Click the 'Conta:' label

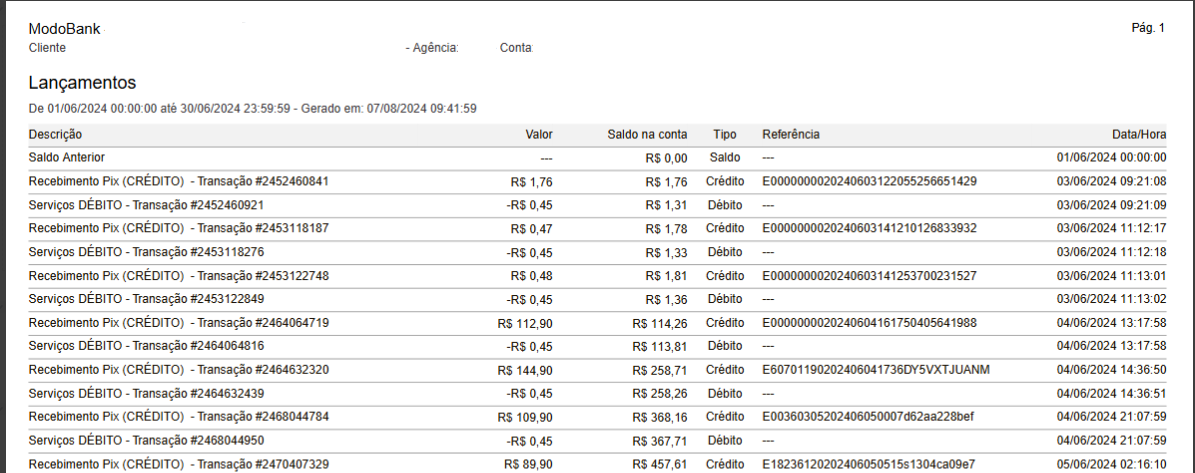[517, 47]
